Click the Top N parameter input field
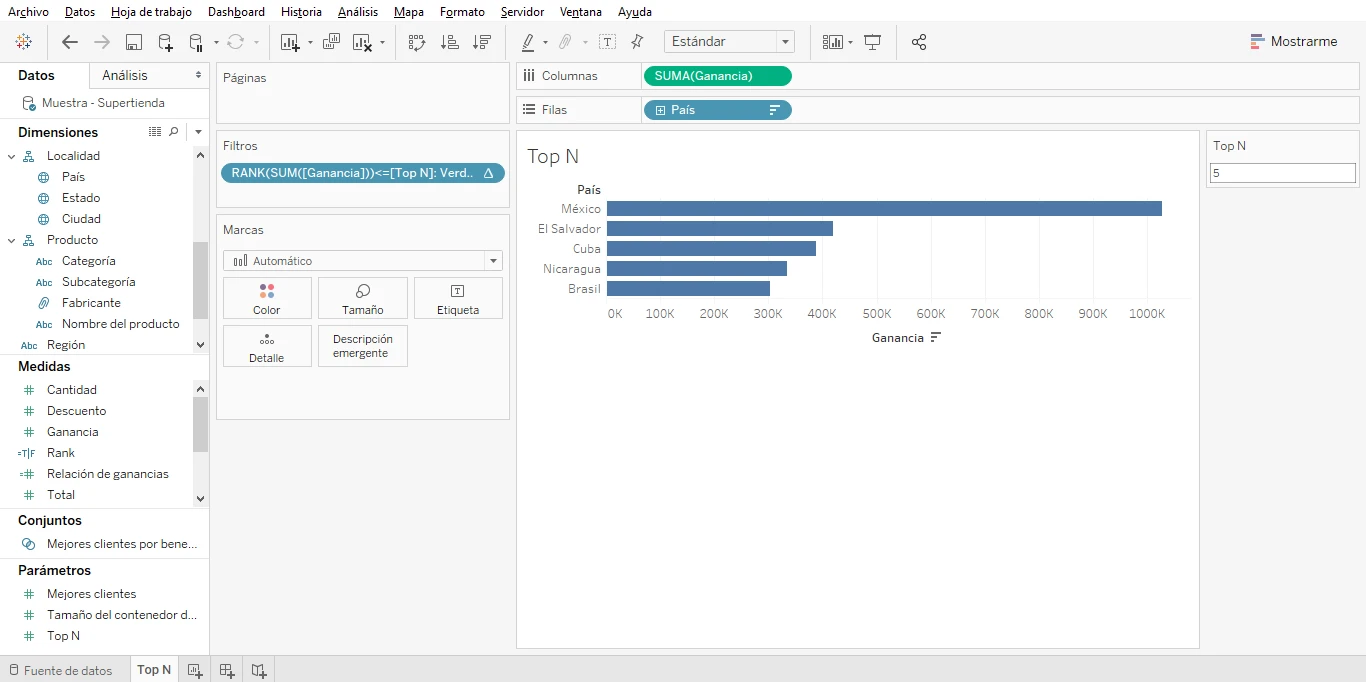The image size is (1366, 682). pyautogui.click(x=1282, y=173)
